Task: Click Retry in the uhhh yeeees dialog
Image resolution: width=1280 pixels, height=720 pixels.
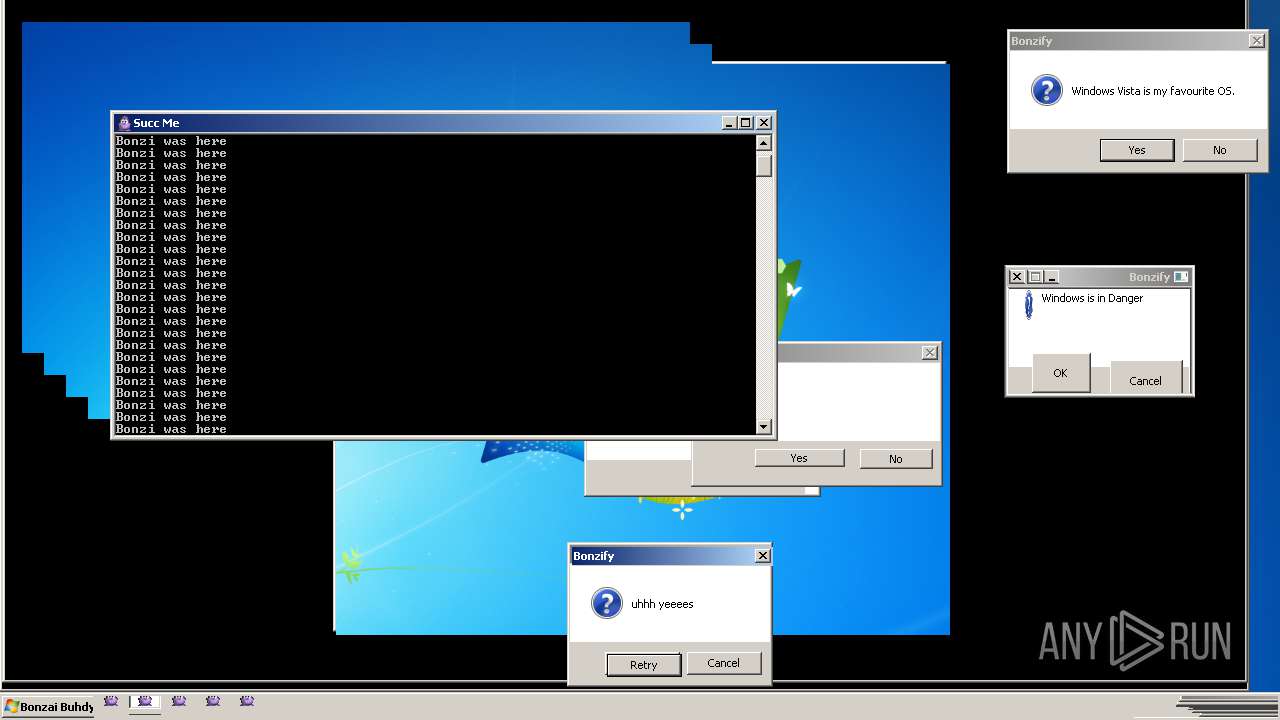Action: click(644, 665)
